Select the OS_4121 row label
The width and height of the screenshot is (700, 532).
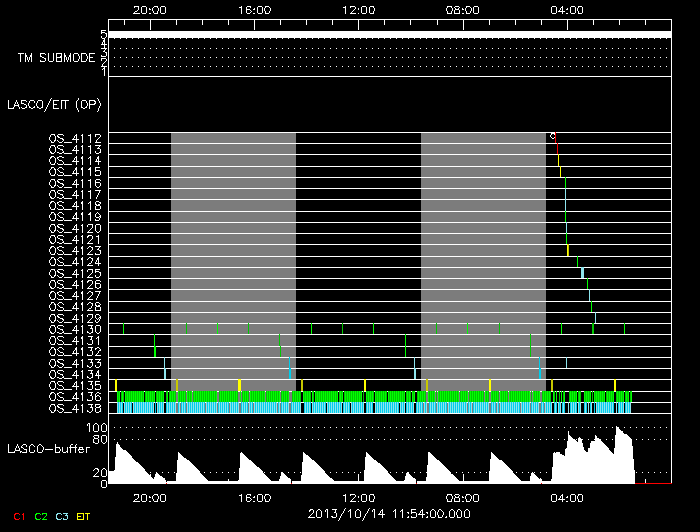pos(75,240)
